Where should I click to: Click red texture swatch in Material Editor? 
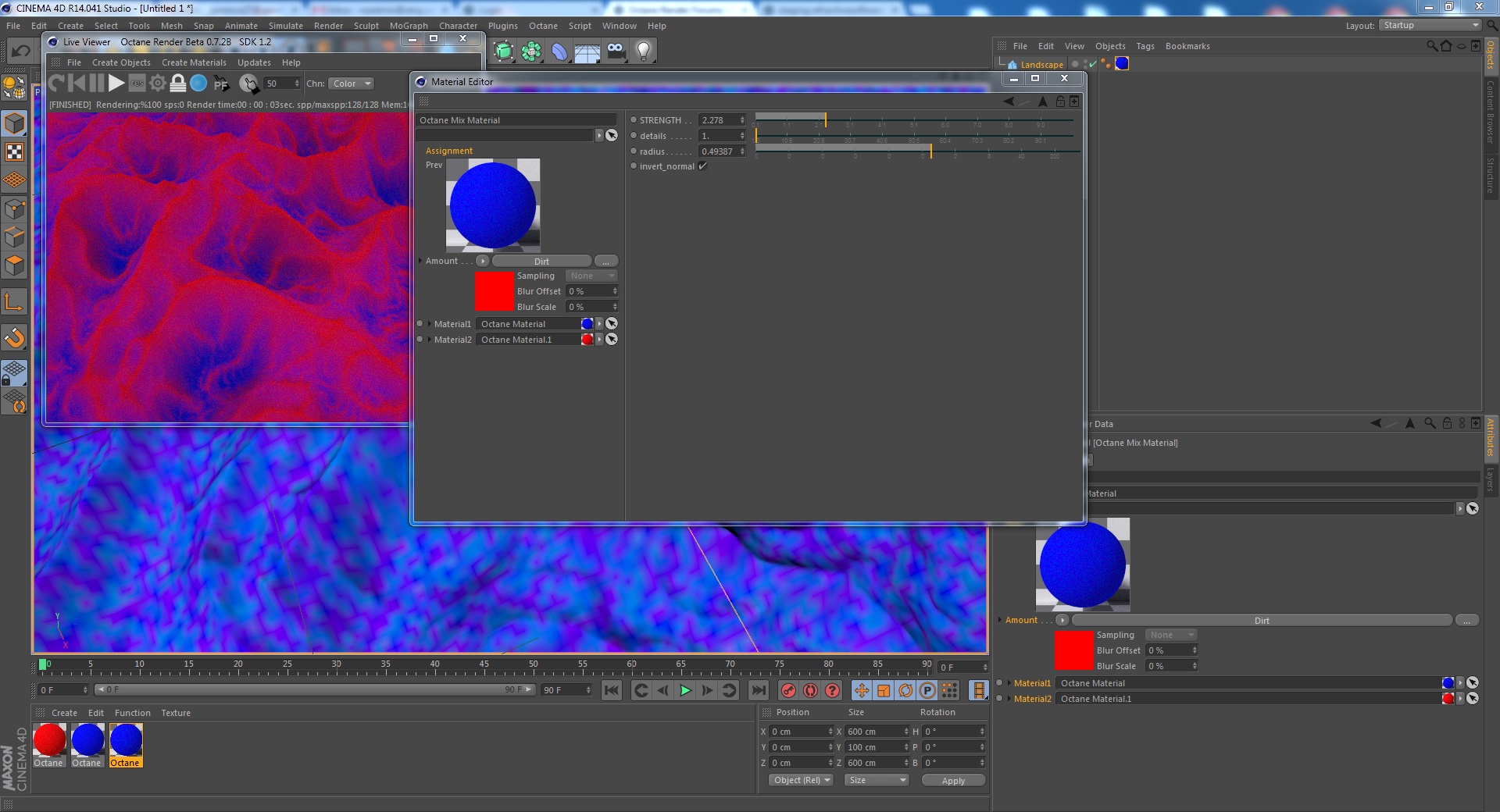(x=494, y=291)
